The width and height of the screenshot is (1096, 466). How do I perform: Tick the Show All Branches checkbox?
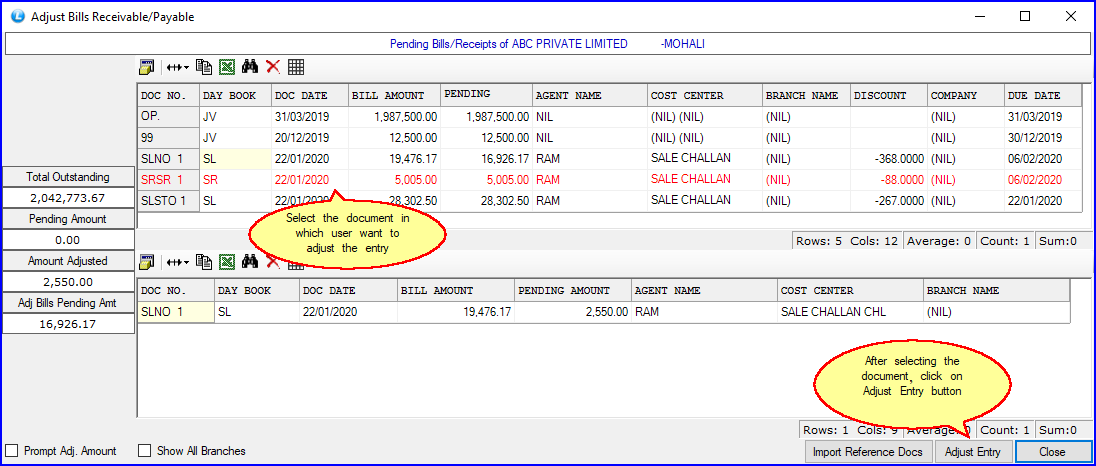click(x=145, y=451)
